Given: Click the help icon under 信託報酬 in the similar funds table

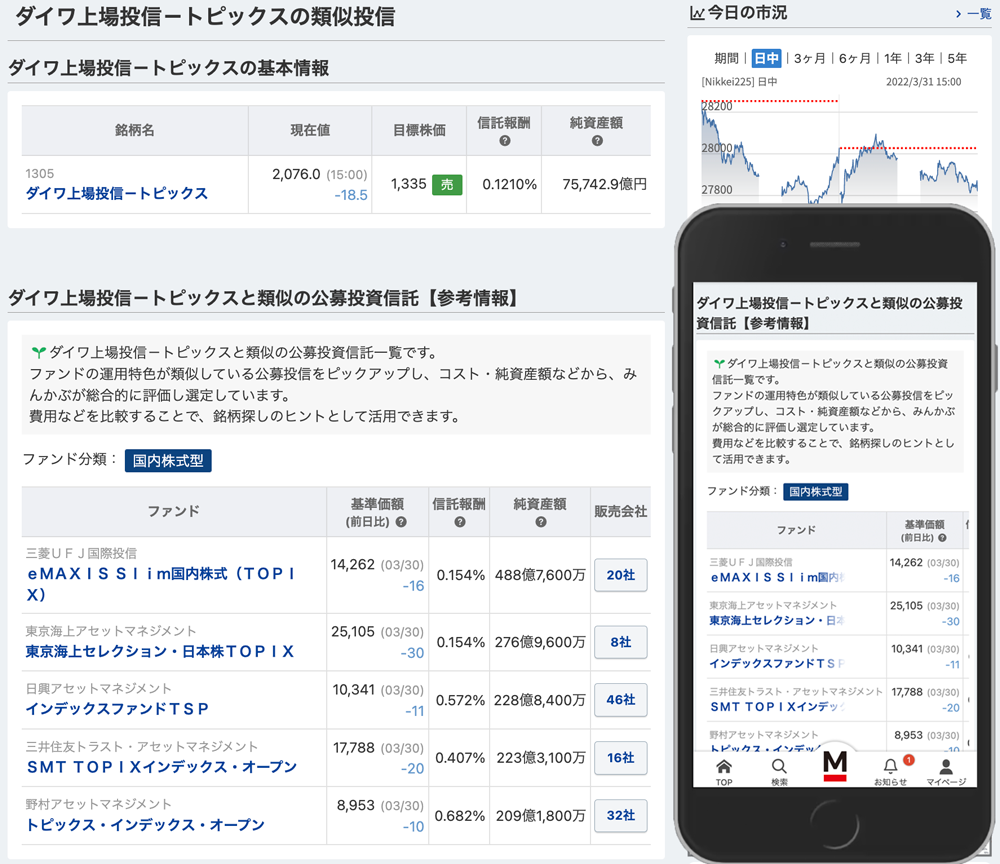Looking at the screenshot, I should [x=459, y=522].
